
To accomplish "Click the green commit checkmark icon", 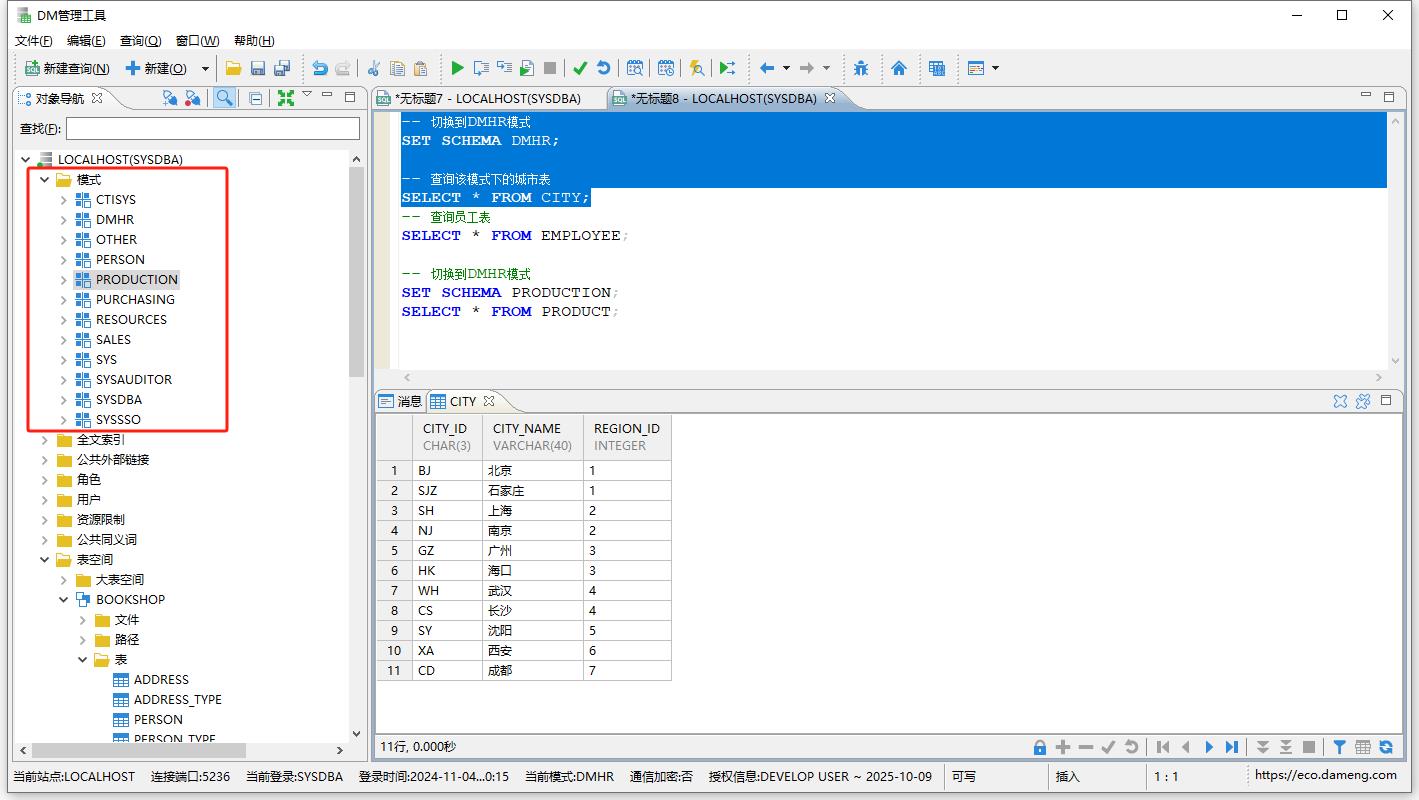I will (x=580, y=68).
